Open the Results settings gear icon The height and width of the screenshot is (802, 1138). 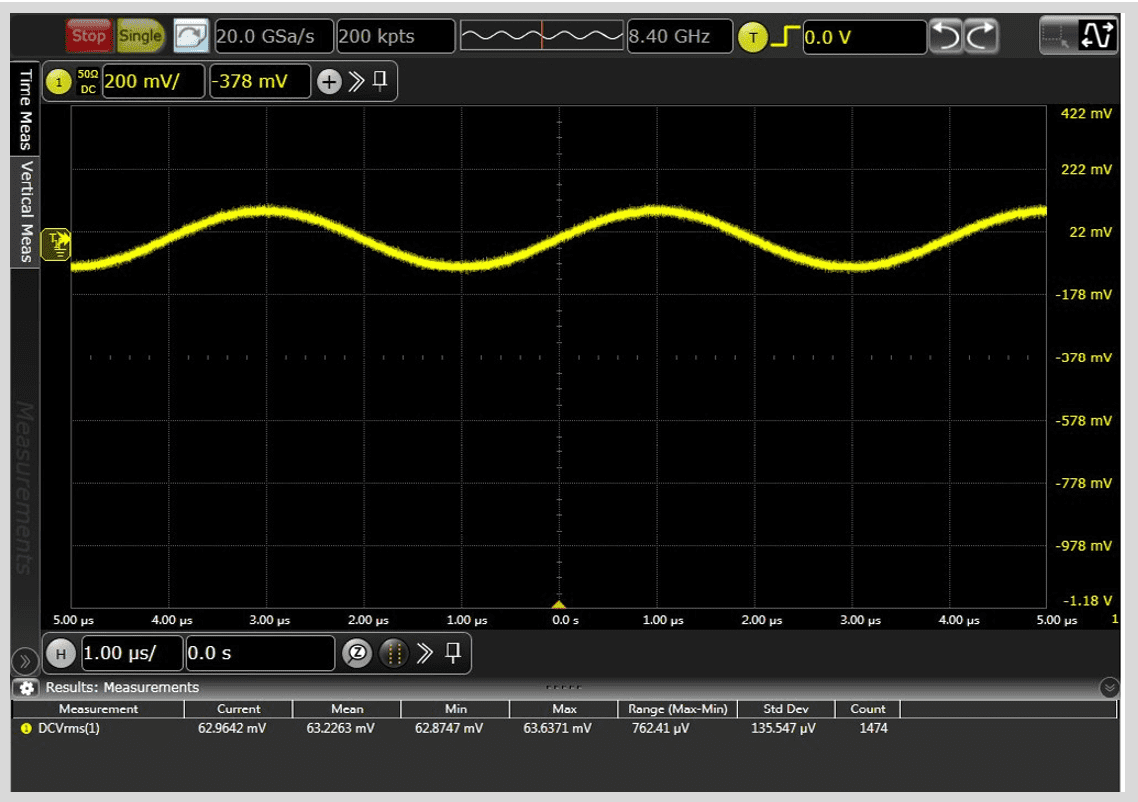point(27,688)
